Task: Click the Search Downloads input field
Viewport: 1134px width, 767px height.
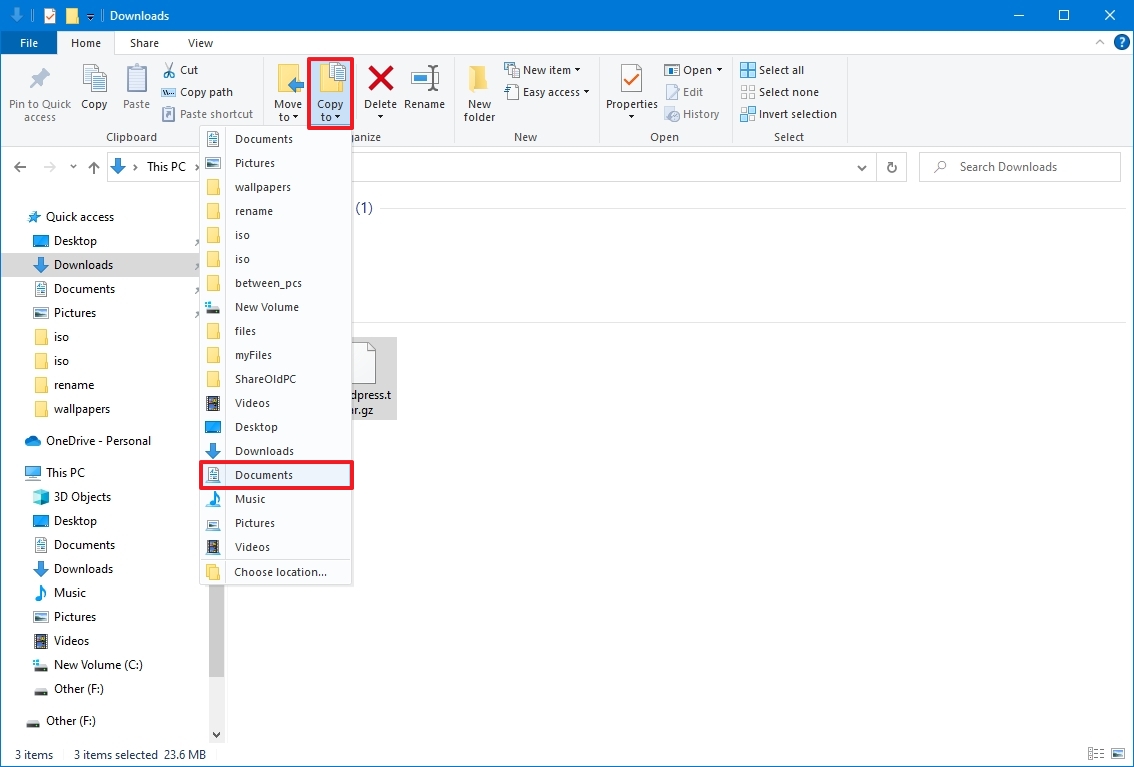Action: click(1020, 167)
